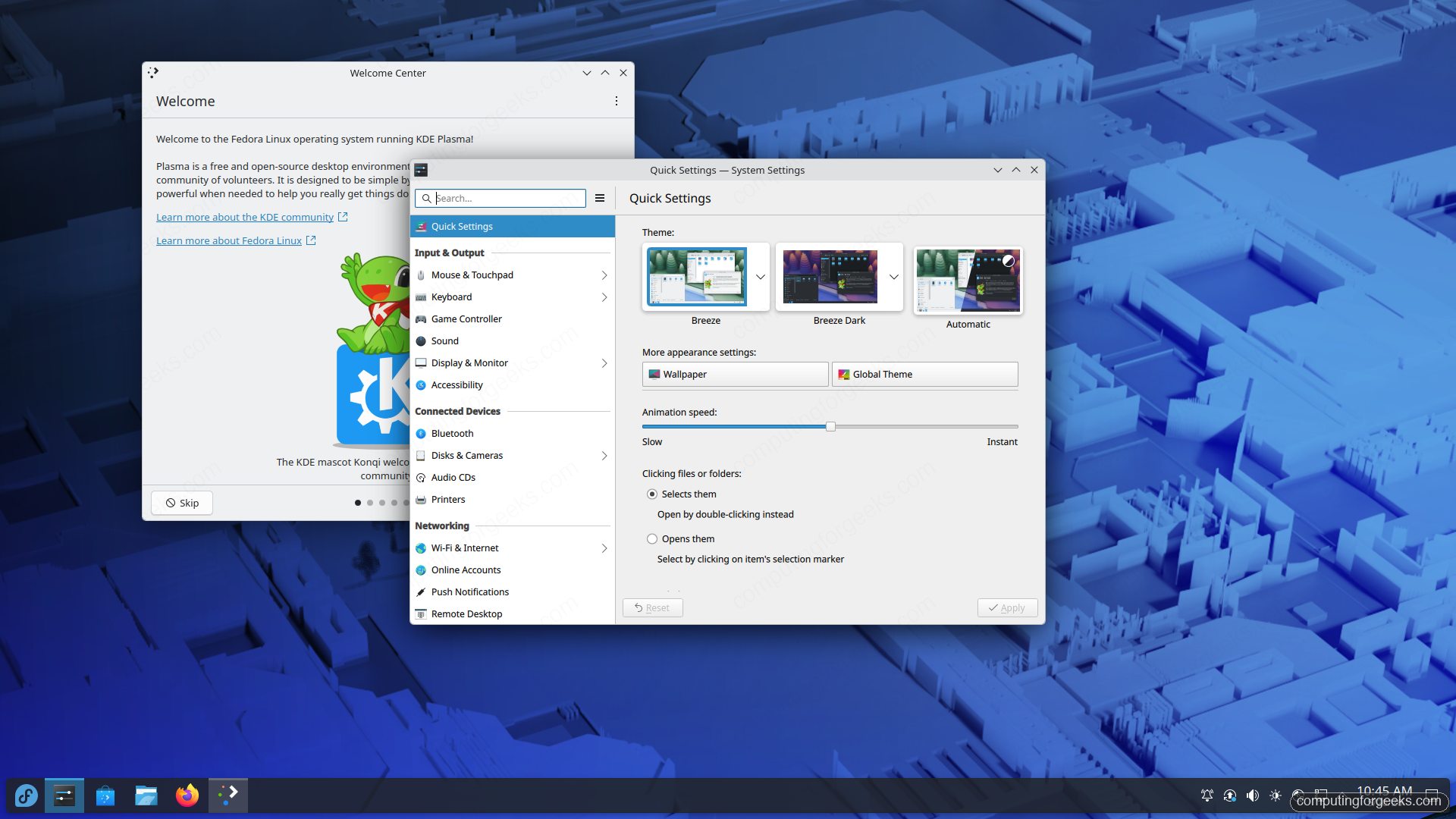This screenshot has width=1456, height=819.
Task: Open the System Settings hamburger menu
Action: click(x=600, y=198)
